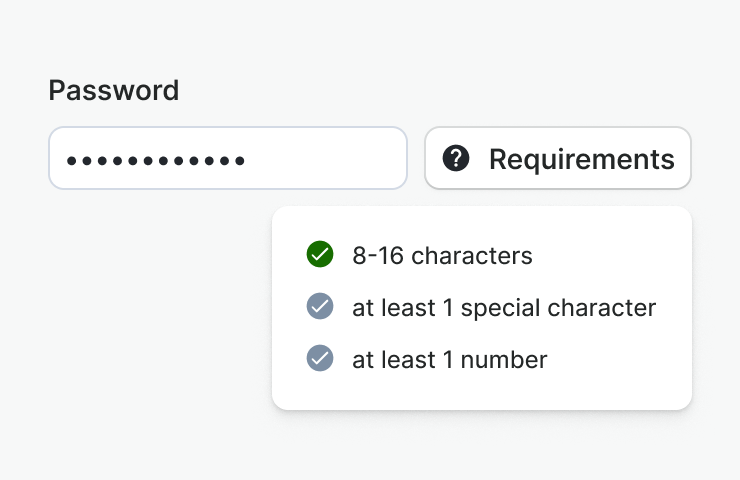
Task: Click the masked password dots
Action: click(155, 159)
